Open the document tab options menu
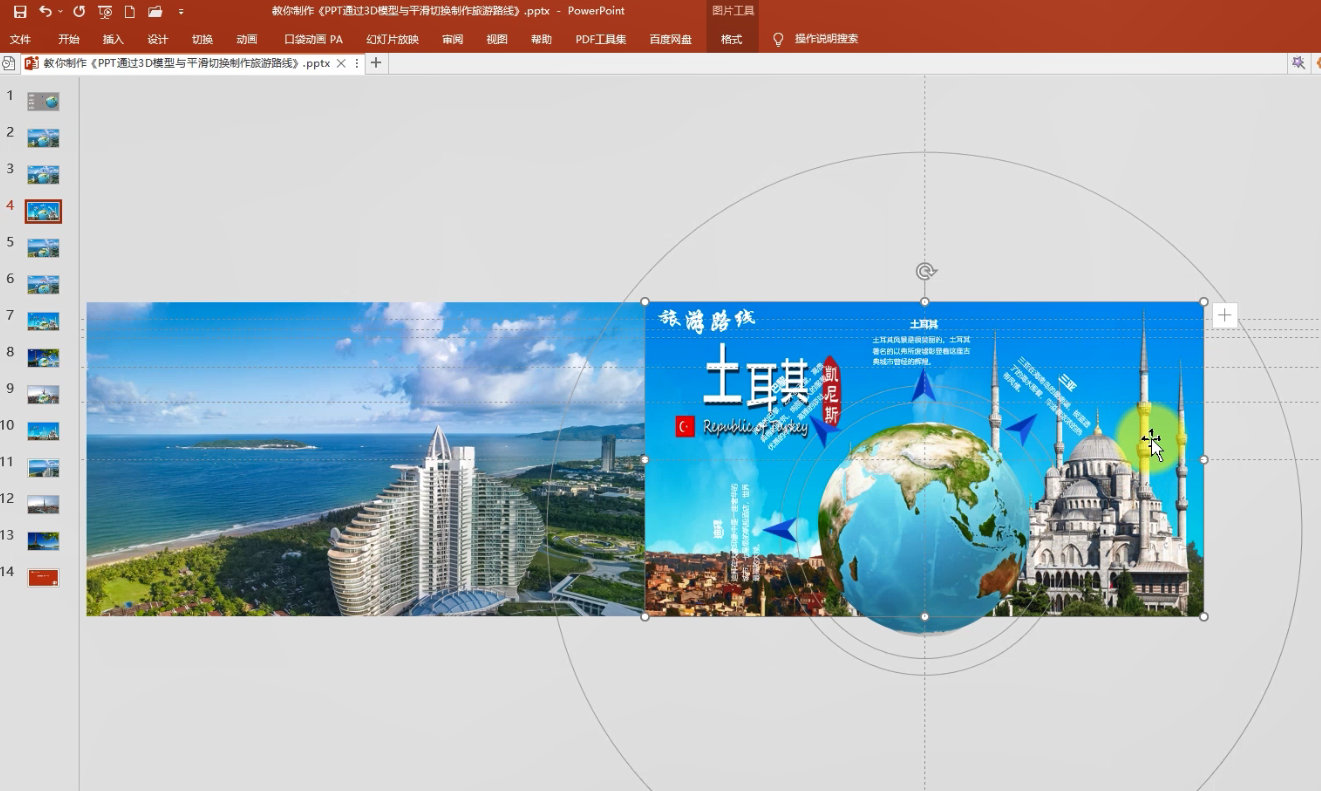 357,63
